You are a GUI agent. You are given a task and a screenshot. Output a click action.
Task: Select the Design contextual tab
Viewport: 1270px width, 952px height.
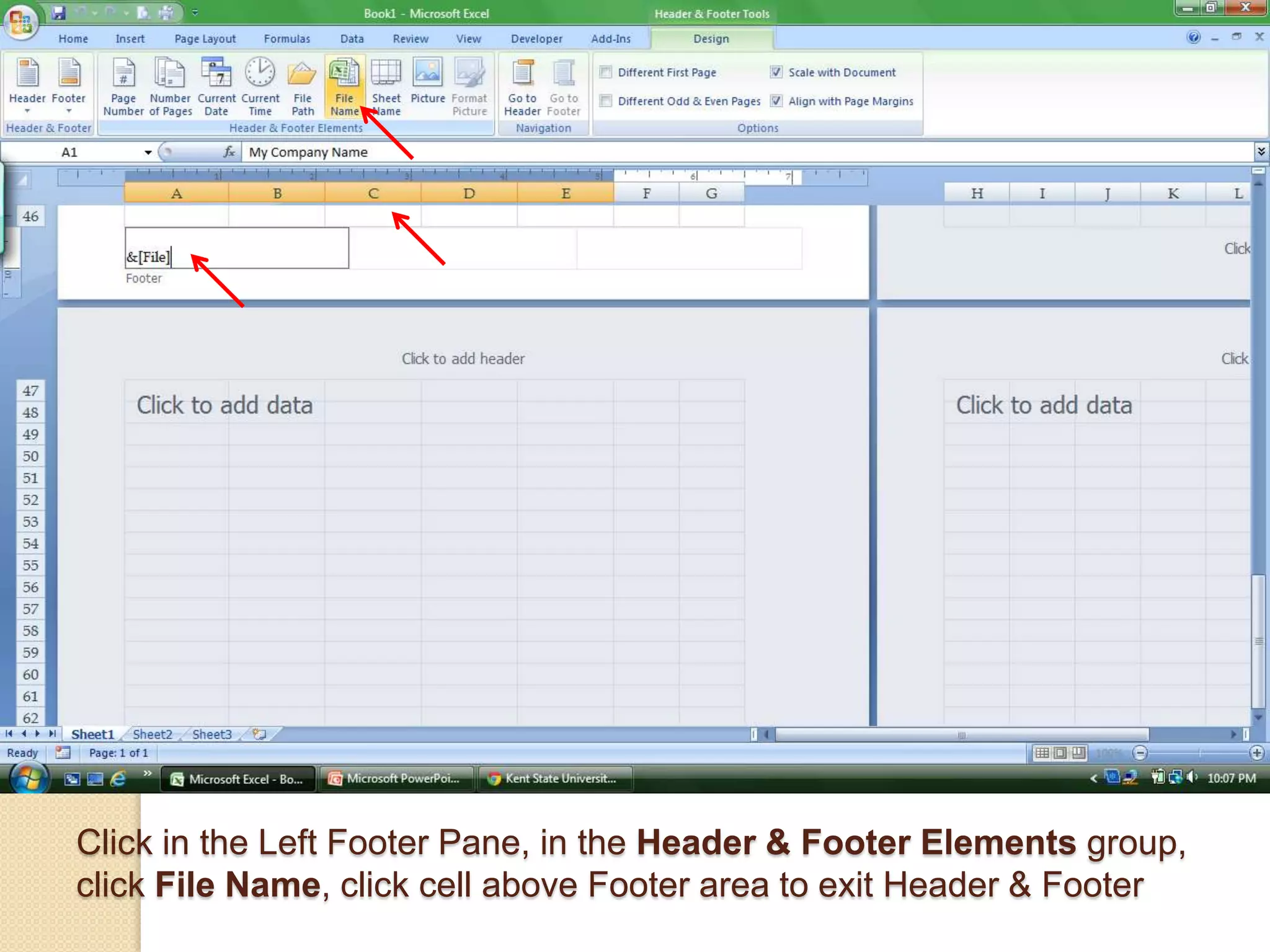tap(711, 38)
